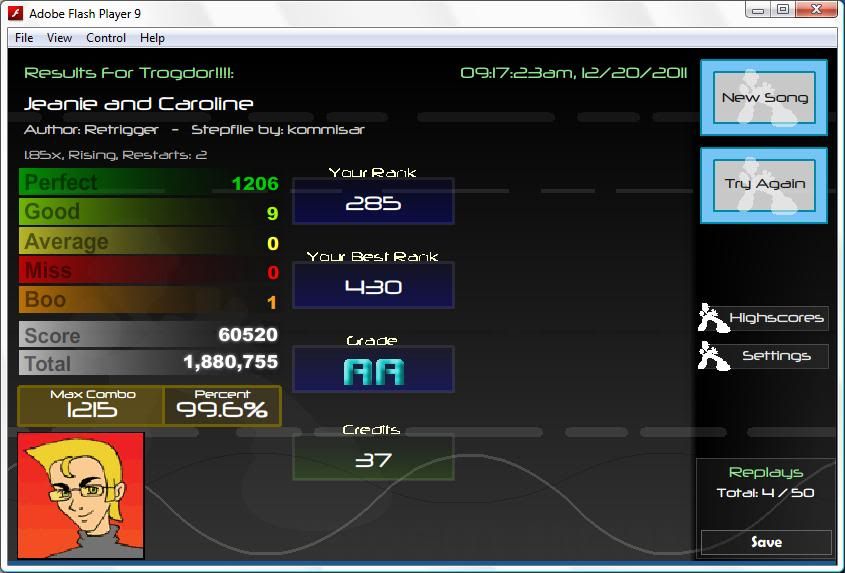Click the Credits 37 box
This screenshot has height=573, width=845.
[x=373, y=459]
